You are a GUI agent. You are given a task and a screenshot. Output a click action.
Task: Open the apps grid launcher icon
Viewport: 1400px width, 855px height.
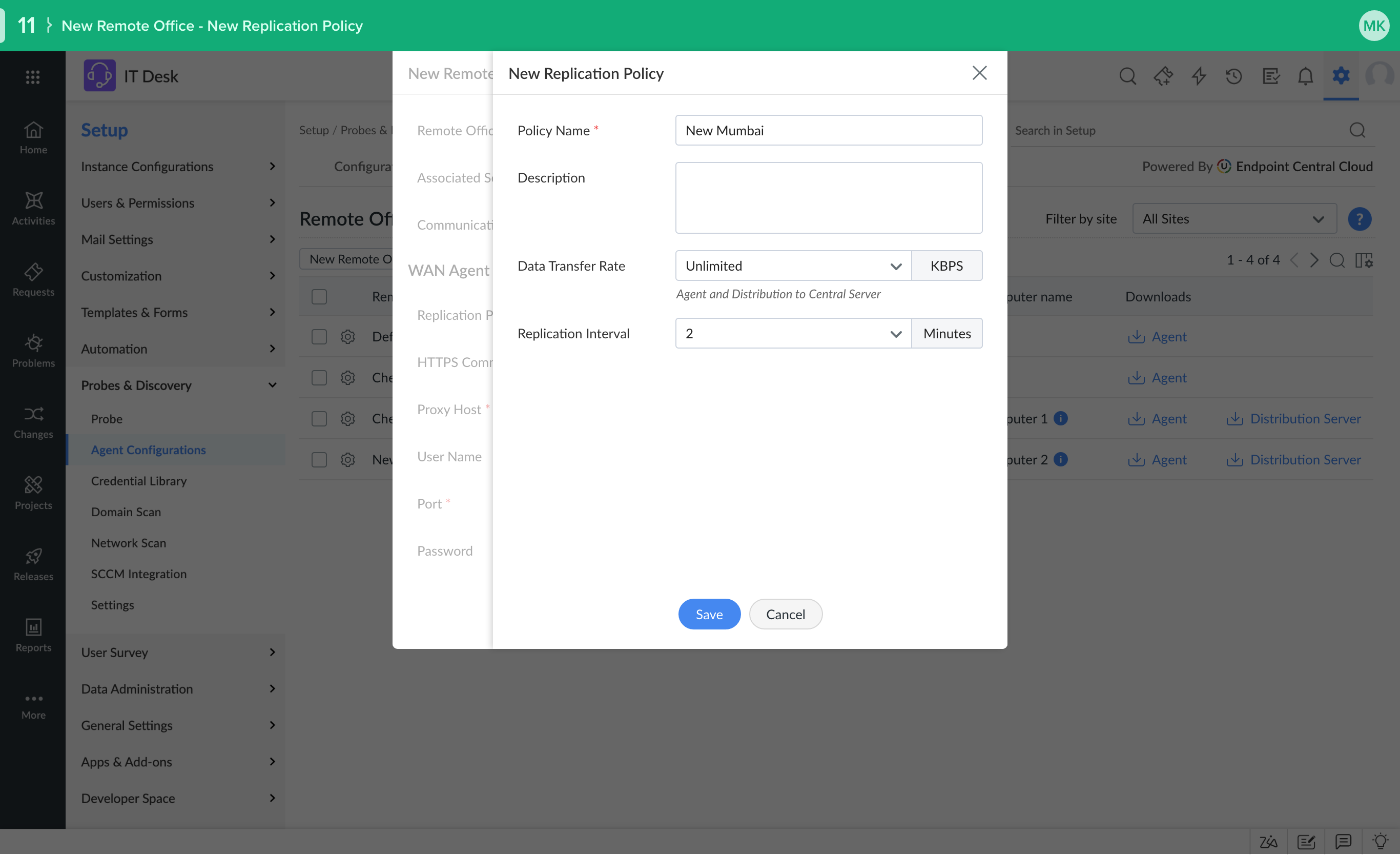(x=33, y=77)
